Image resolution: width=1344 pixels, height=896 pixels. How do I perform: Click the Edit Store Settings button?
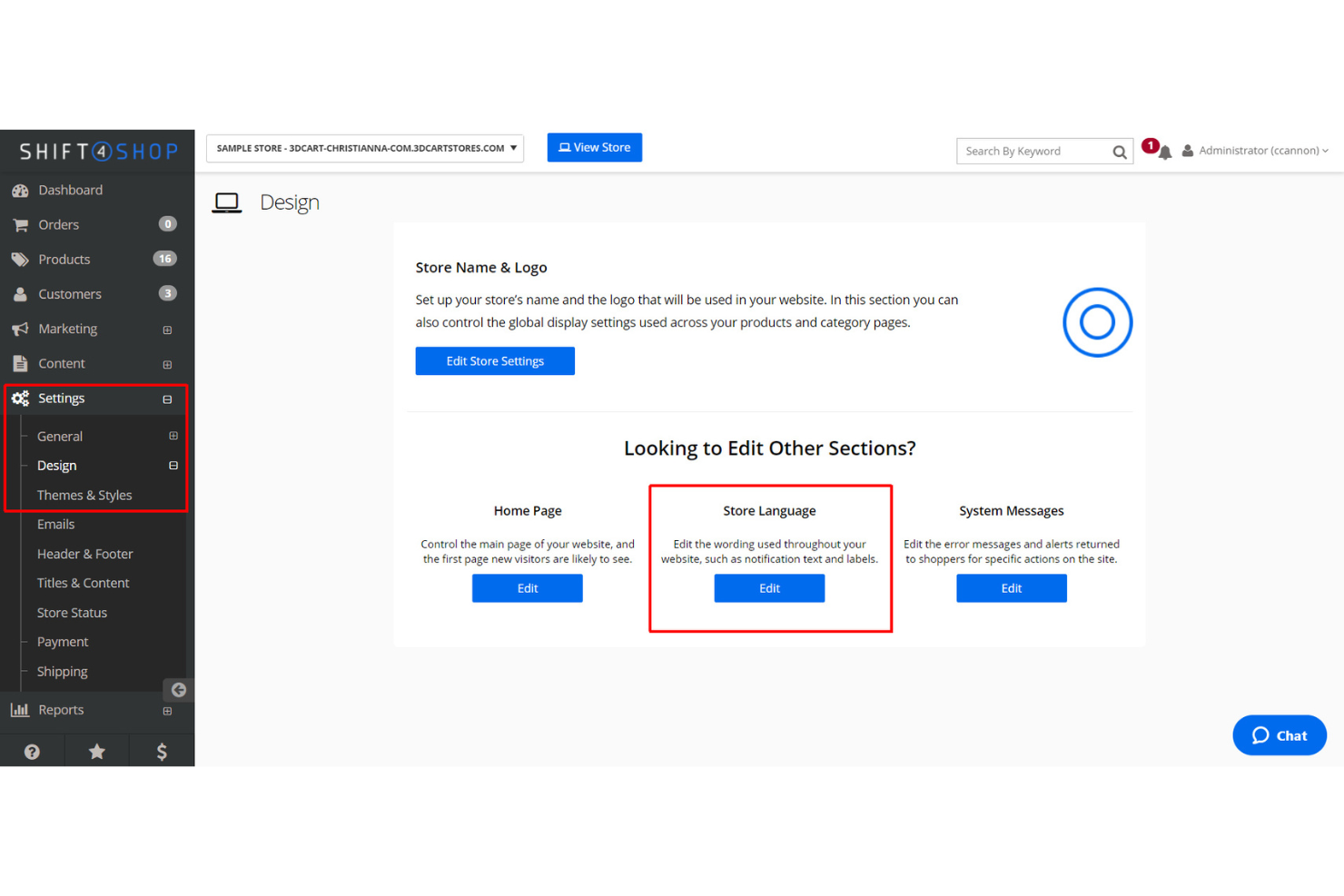pyautogui.click(x=494, y=360)
